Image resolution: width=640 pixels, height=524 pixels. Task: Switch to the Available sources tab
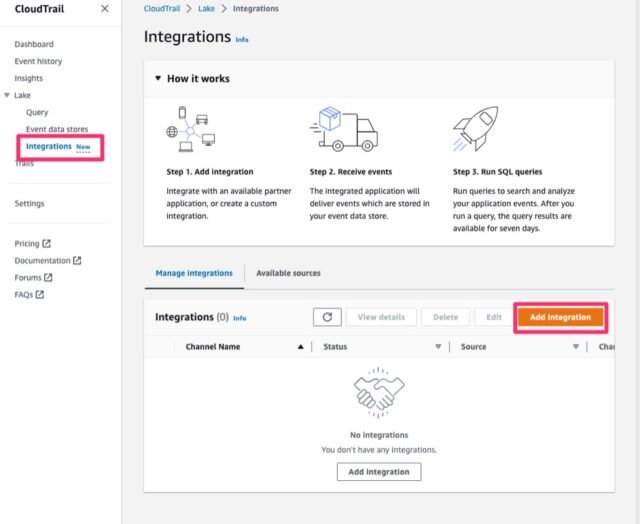[x=288, y=273]
